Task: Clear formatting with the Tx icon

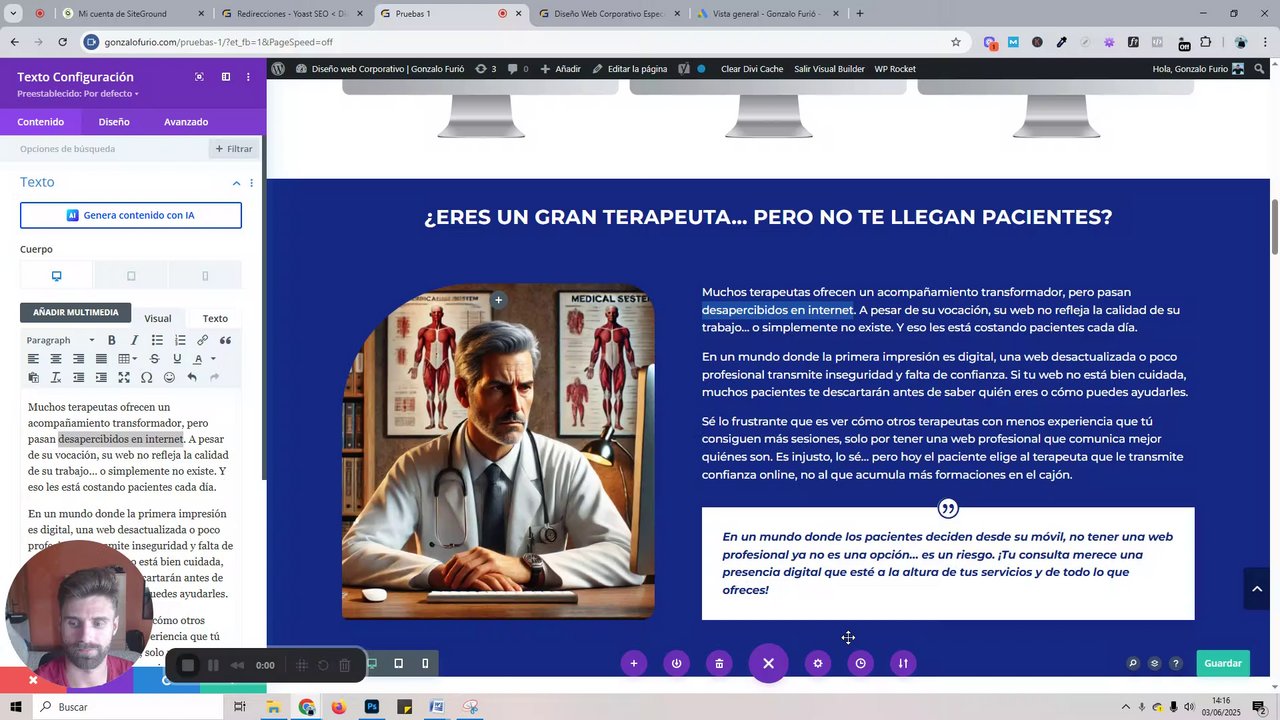Action: (x=56, y=377)
